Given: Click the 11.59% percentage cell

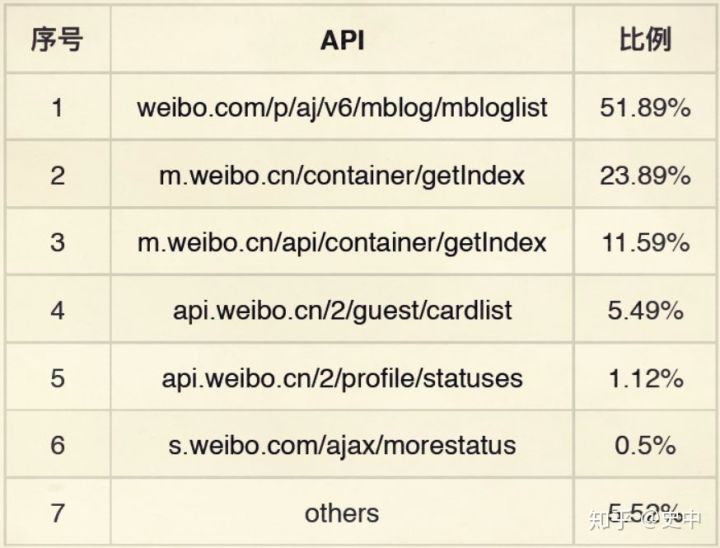Looking at the screenshot, I should click(645, 242).
